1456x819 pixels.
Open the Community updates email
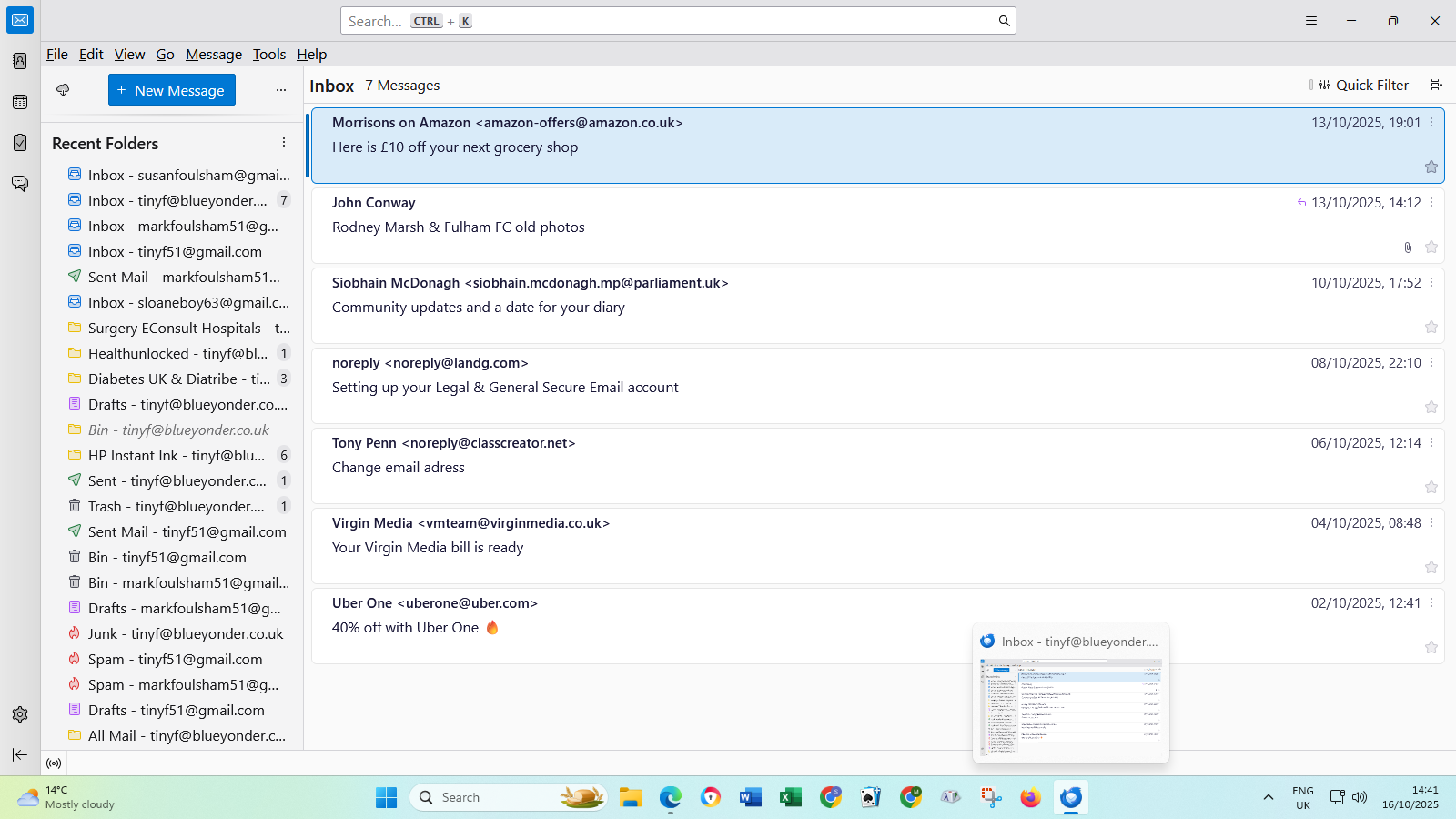pos(878,306)
